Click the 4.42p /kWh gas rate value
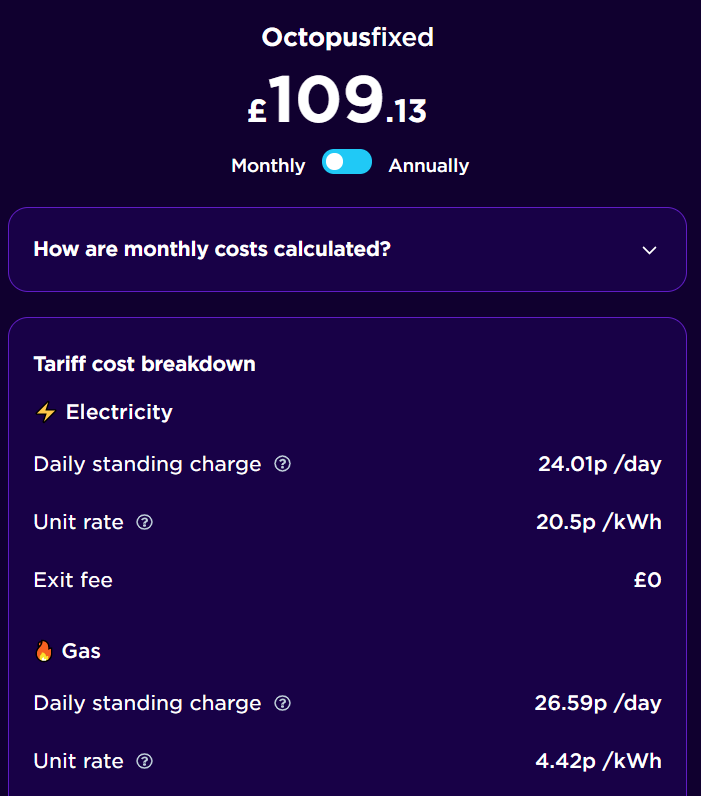701x796 pixels. click(598, 761)
